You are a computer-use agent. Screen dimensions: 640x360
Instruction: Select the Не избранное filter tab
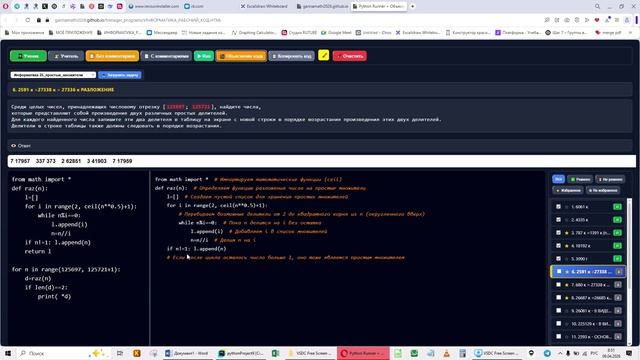pyautogui.click(x=603, y=191)
